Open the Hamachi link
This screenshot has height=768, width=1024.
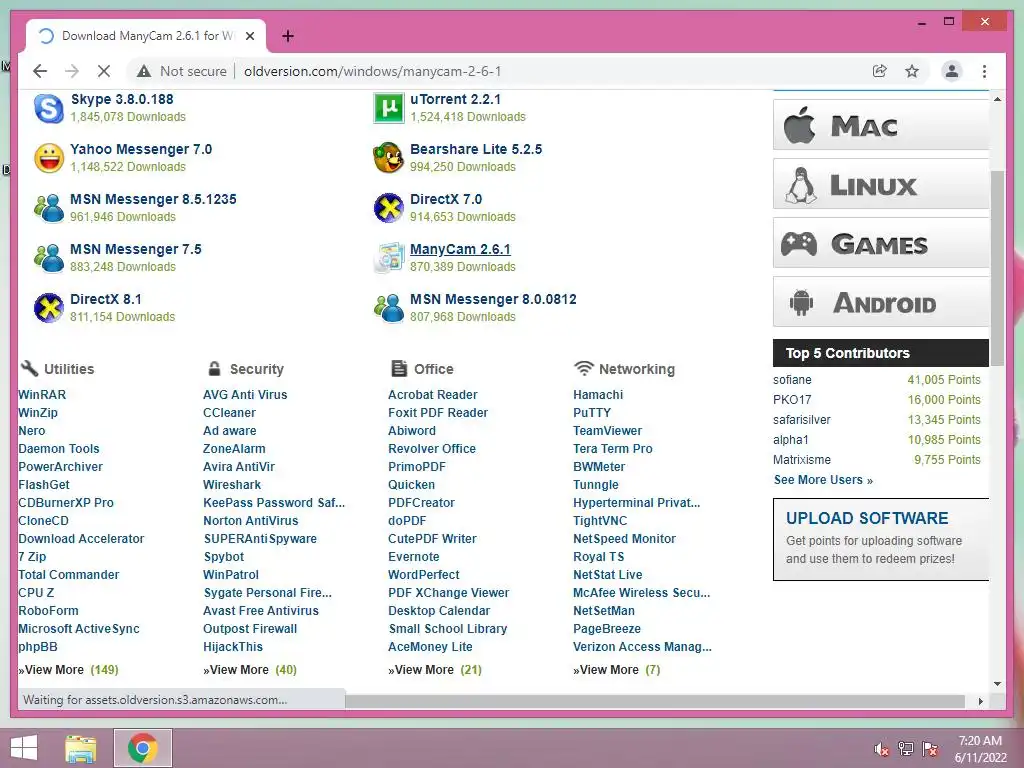598,394
